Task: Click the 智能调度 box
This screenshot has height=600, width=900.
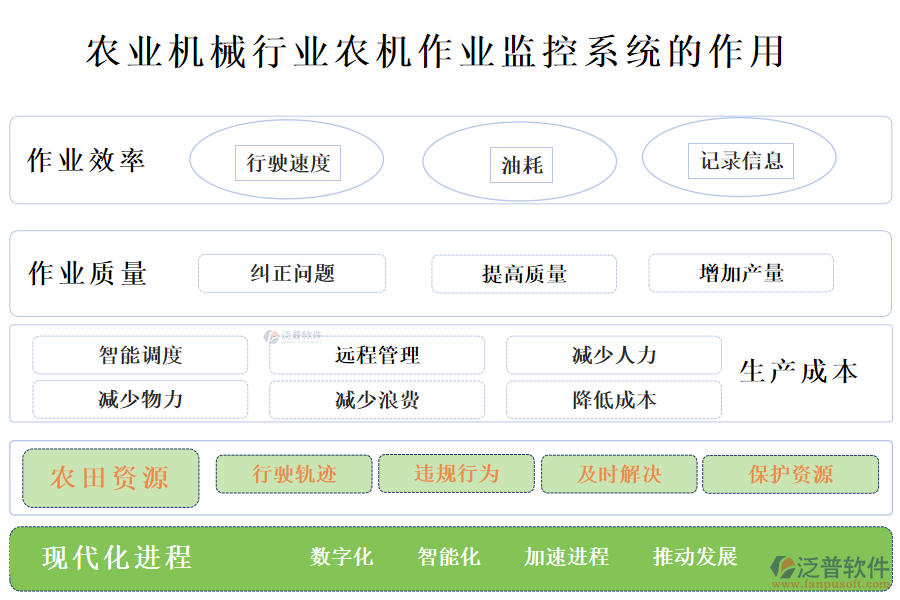Action: click(x=138, y=355)
